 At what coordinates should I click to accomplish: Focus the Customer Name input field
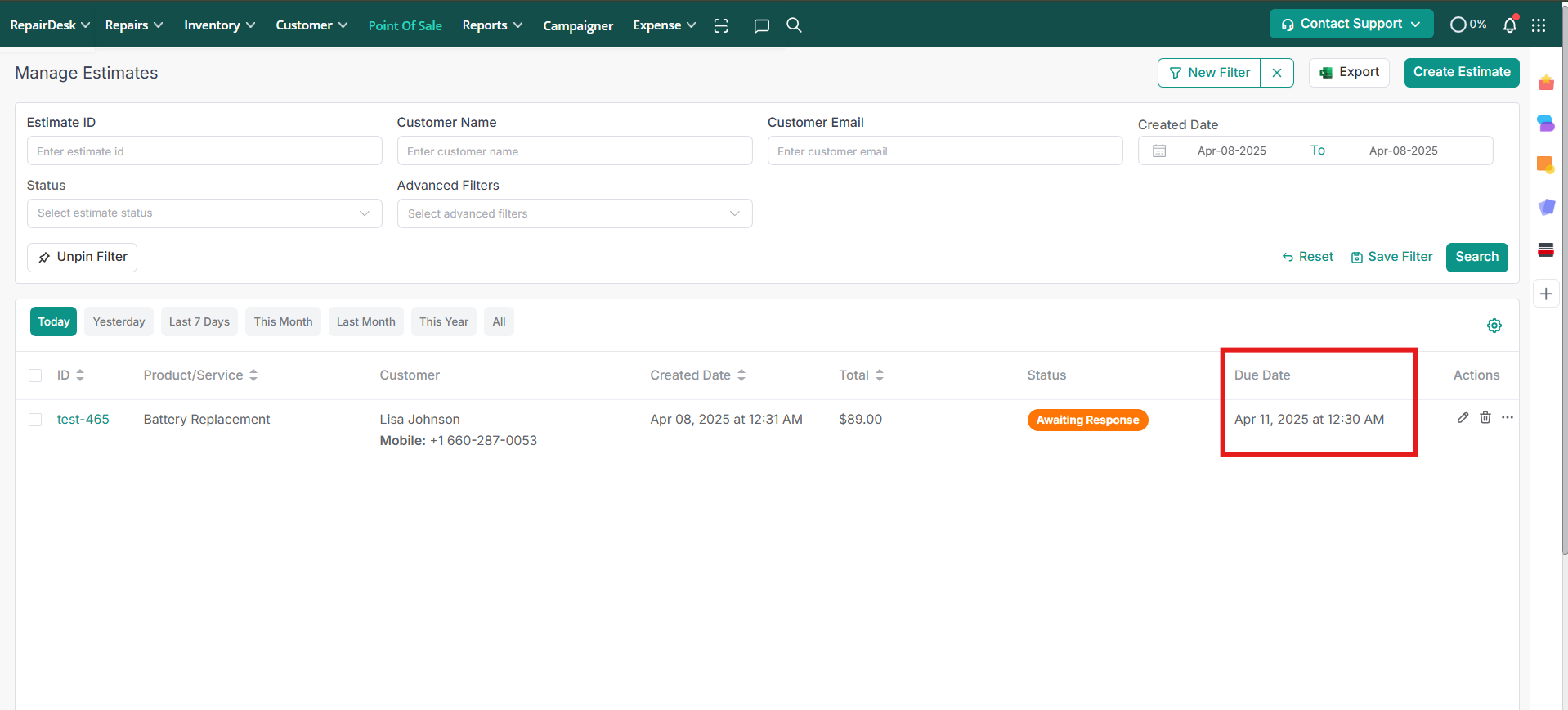pos(575,151)
